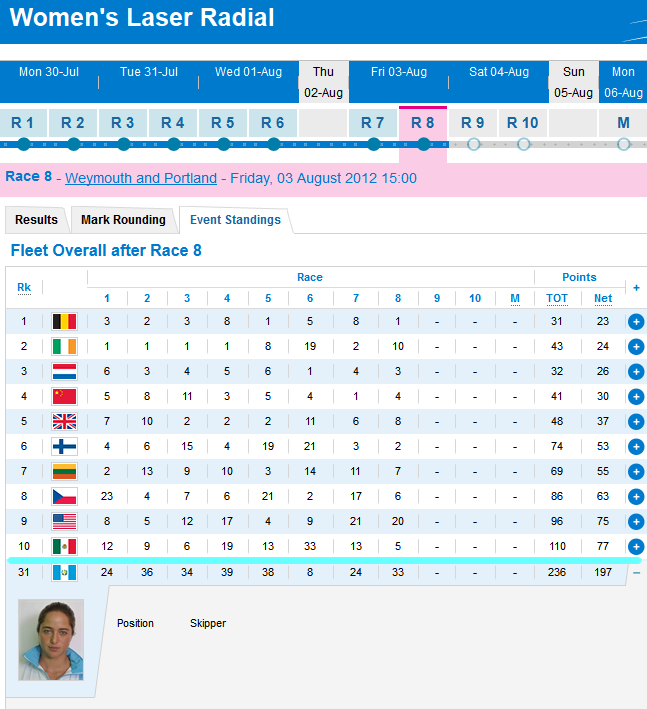
Task: Open the Weymouth and Portland venue link
Action: pos(141,178)
